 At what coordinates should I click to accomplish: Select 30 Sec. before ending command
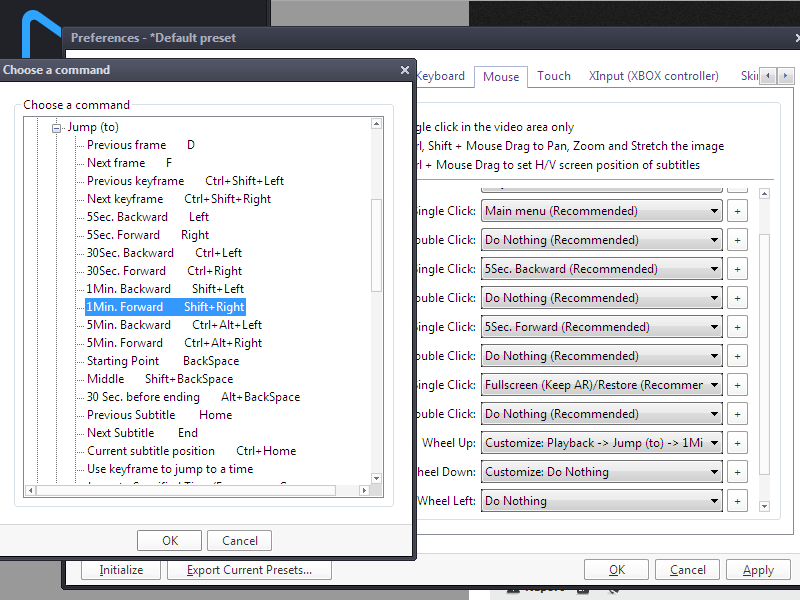(193, 397)
